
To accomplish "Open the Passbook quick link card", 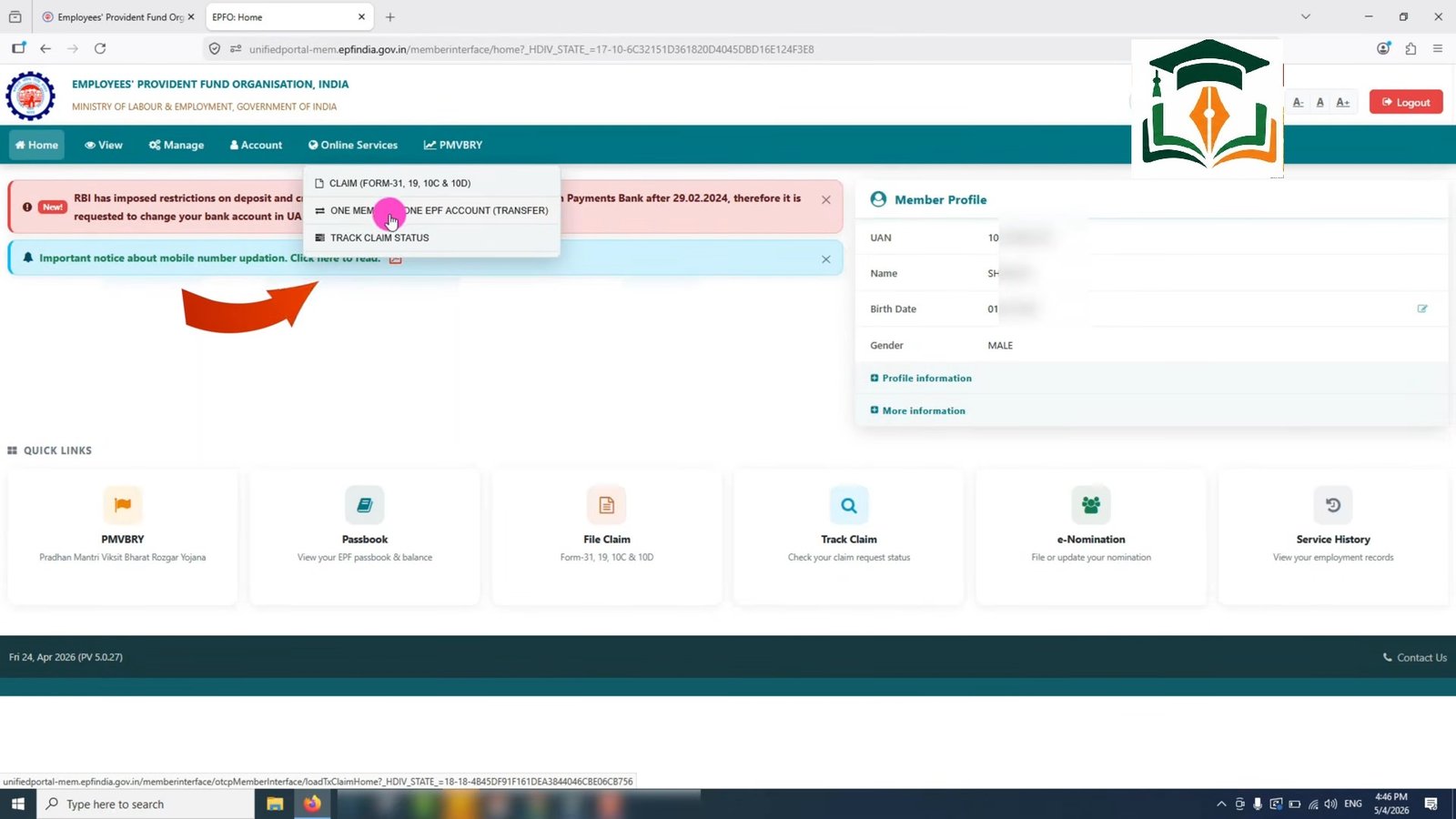I will point(365,536).
